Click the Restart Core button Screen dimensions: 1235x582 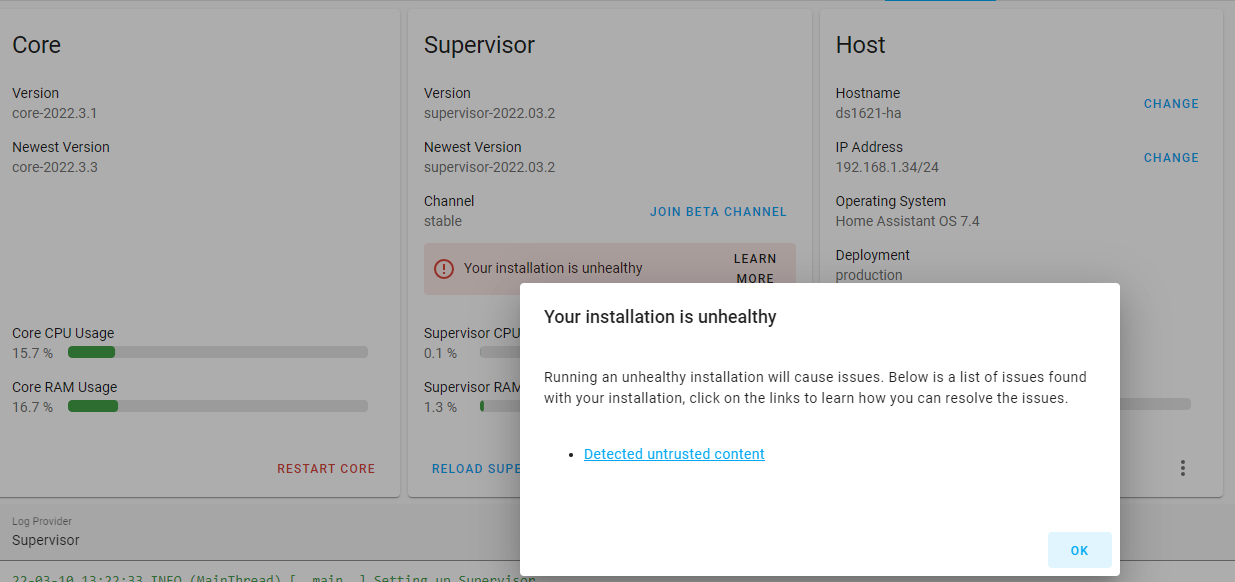pos(326,468)
